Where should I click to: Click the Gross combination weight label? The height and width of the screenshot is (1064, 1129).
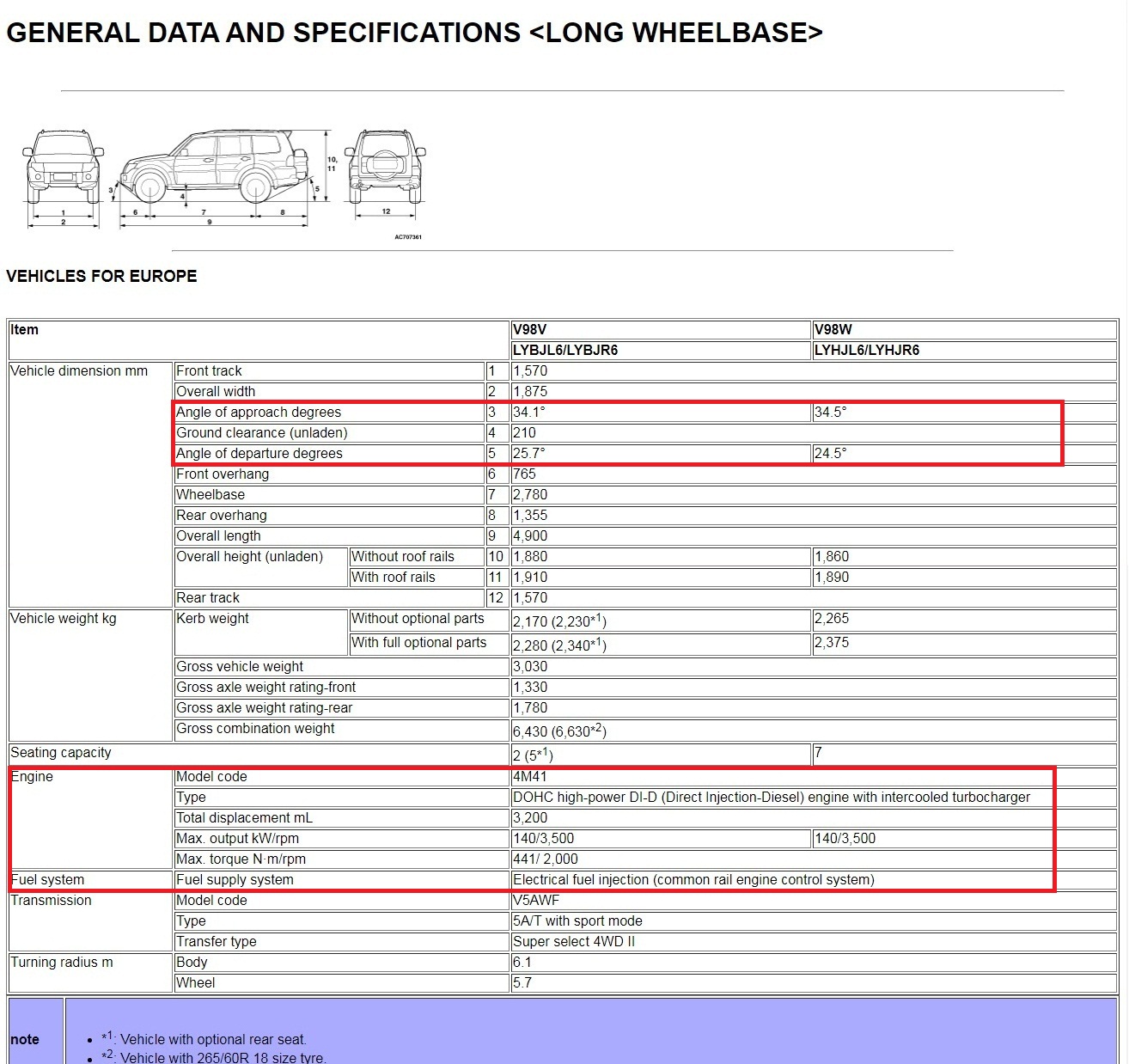255,729
